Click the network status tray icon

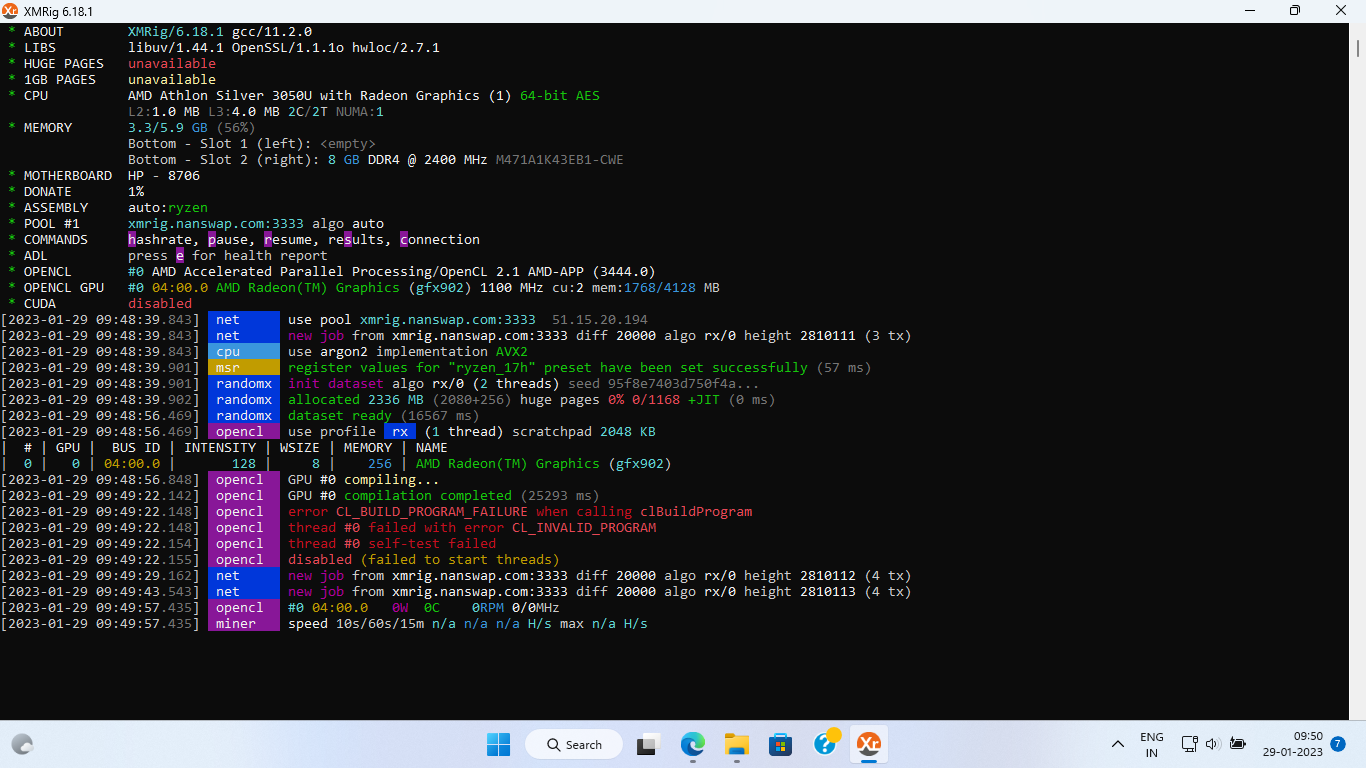point(1188,744)
